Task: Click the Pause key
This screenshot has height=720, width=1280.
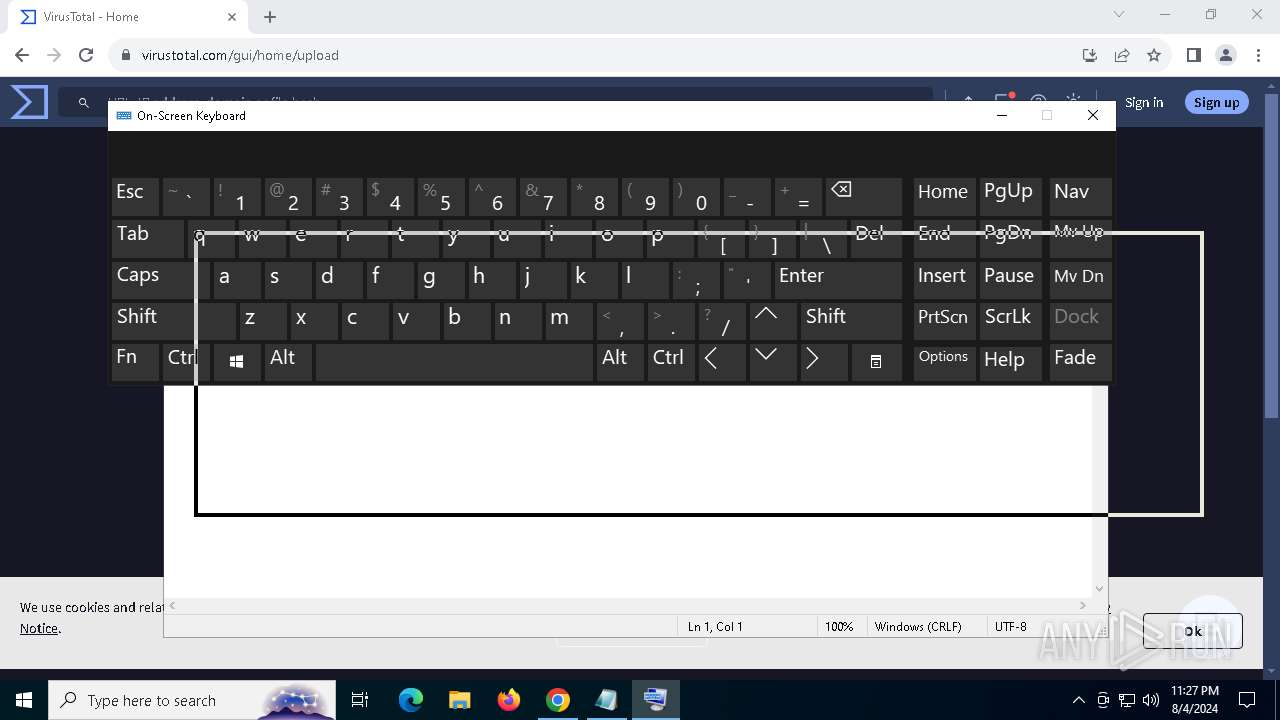Action: coord(1010,279)
